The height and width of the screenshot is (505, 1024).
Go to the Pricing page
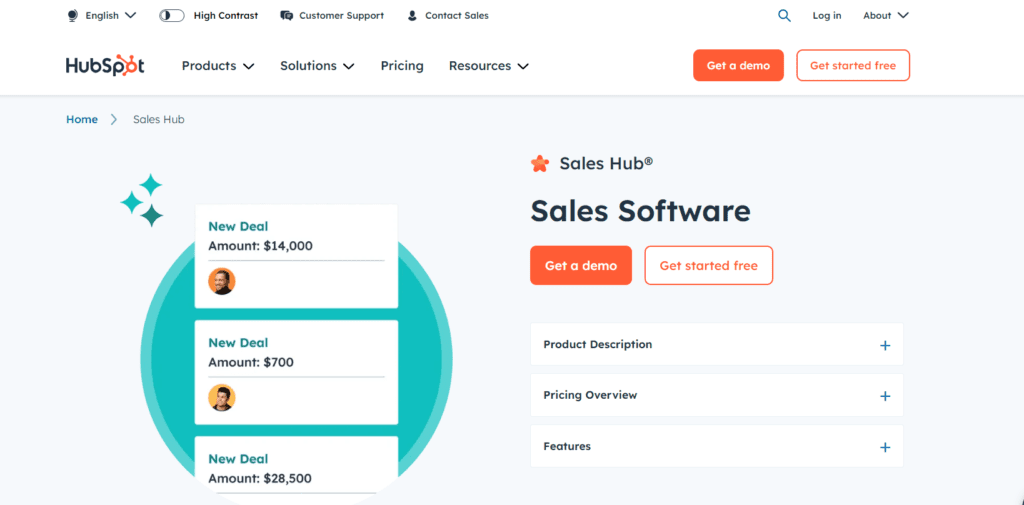pyautogui.click(x=402, y=66)
